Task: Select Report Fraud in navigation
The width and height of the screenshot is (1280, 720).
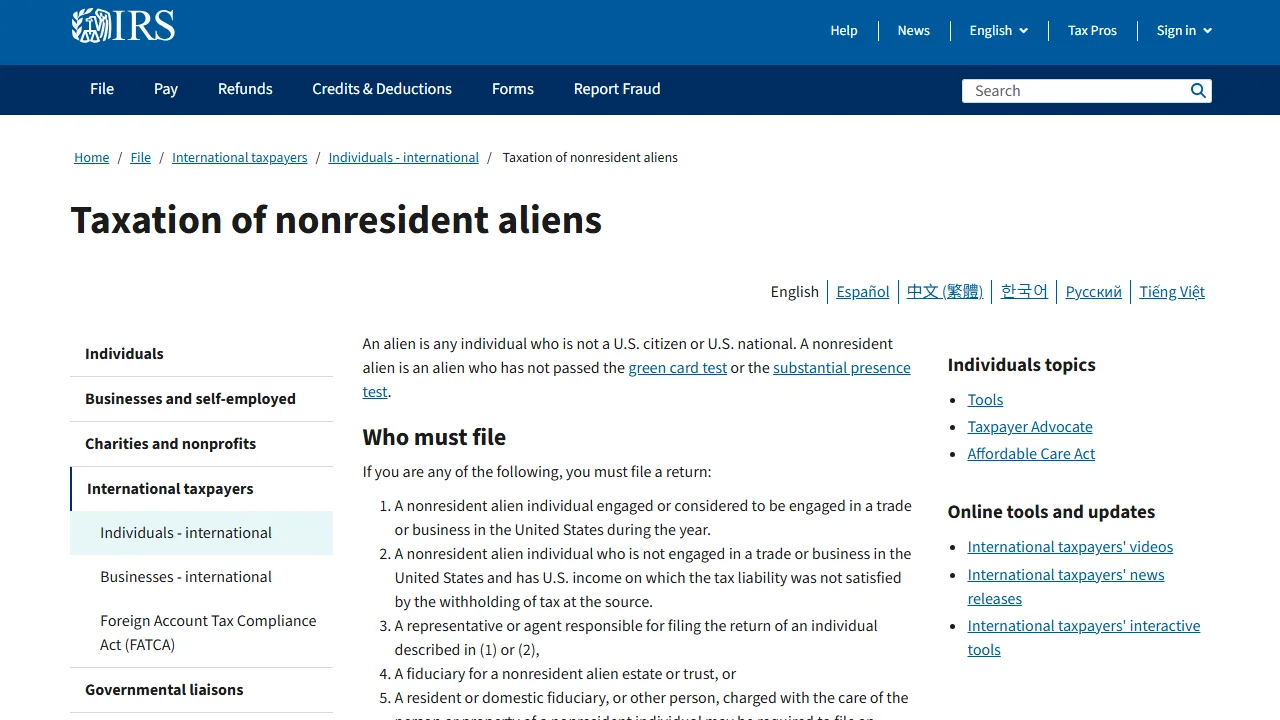Action: [x=617, y=89]
